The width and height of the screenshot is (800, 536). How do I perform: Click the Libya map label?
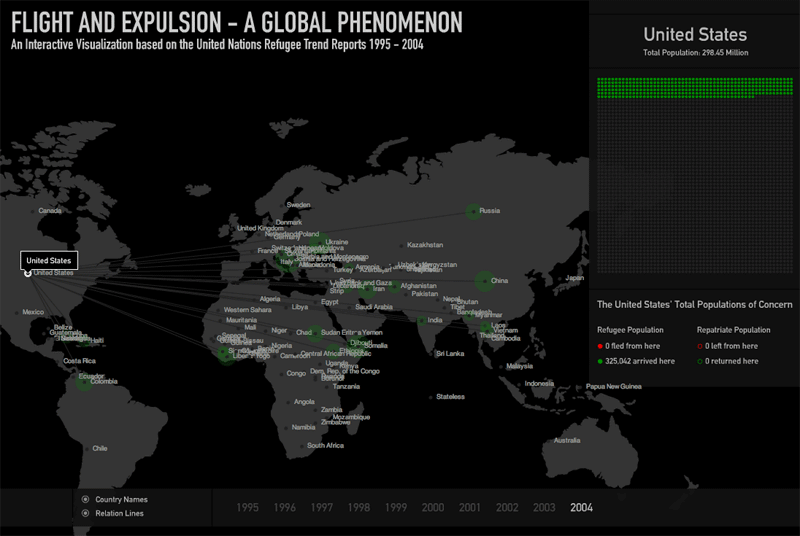299,307
